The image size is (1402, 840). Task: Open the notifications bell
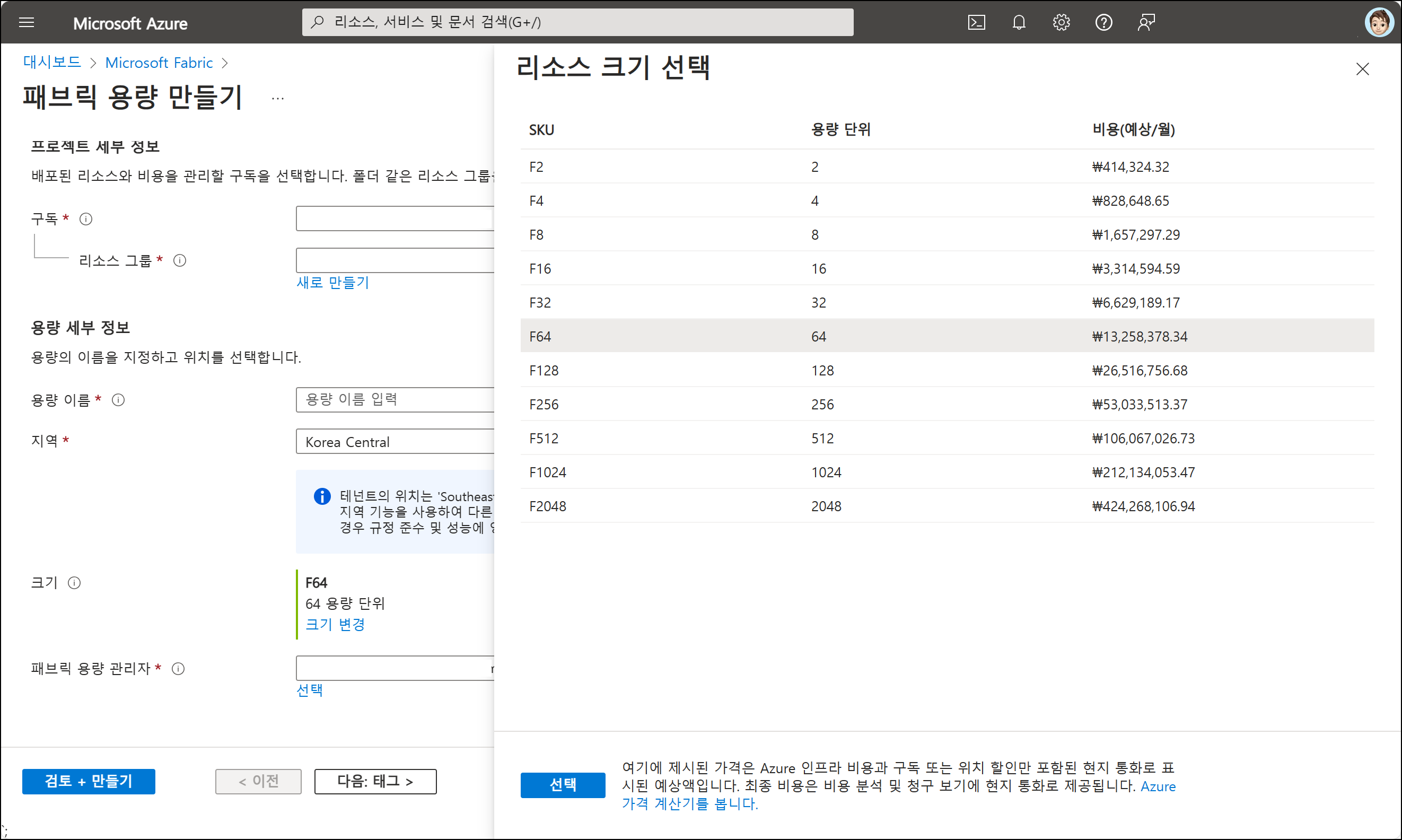pyautogui.click(x=1019, y=23)
